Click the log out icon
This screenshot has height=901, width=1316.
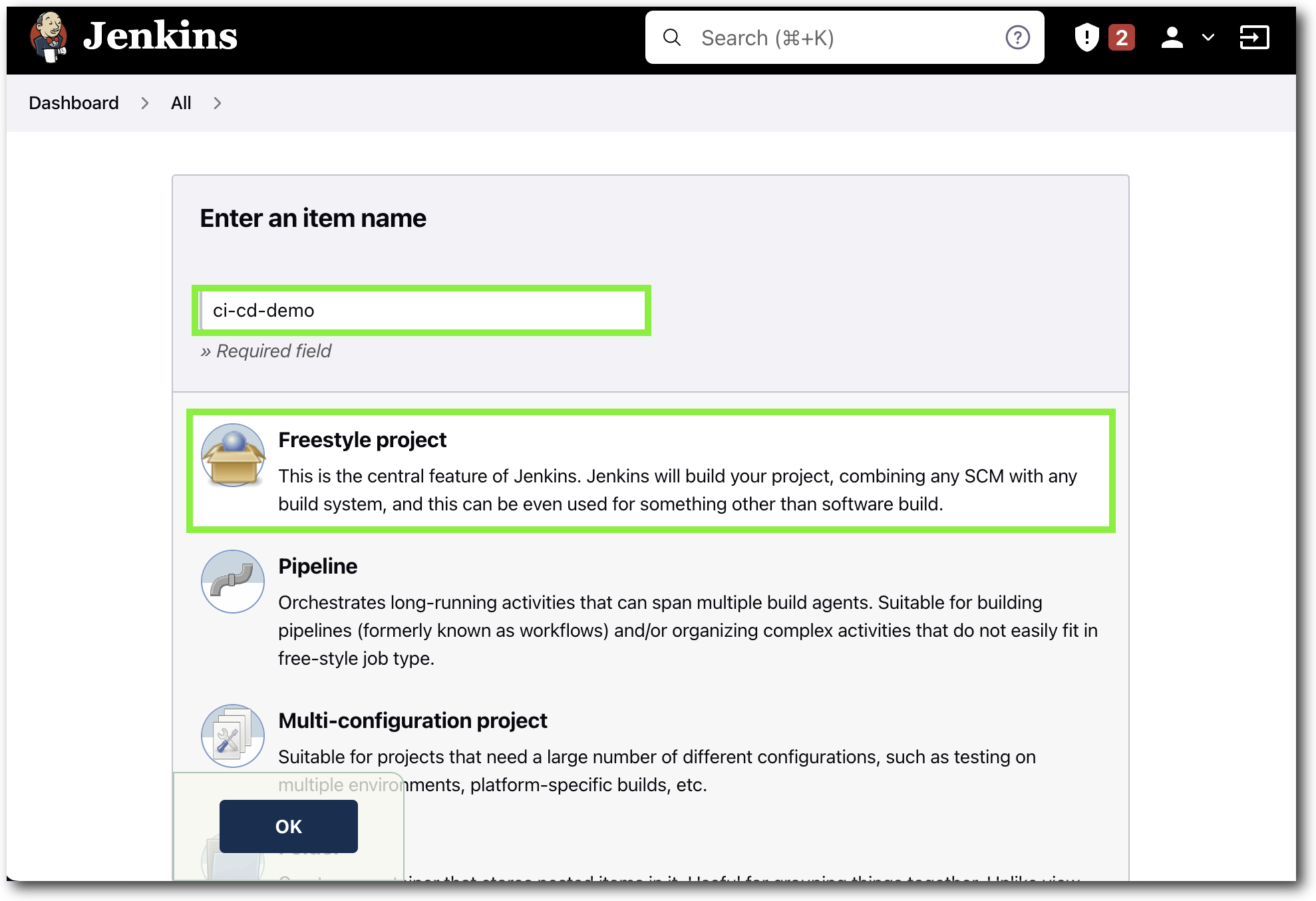[1254, 37]
